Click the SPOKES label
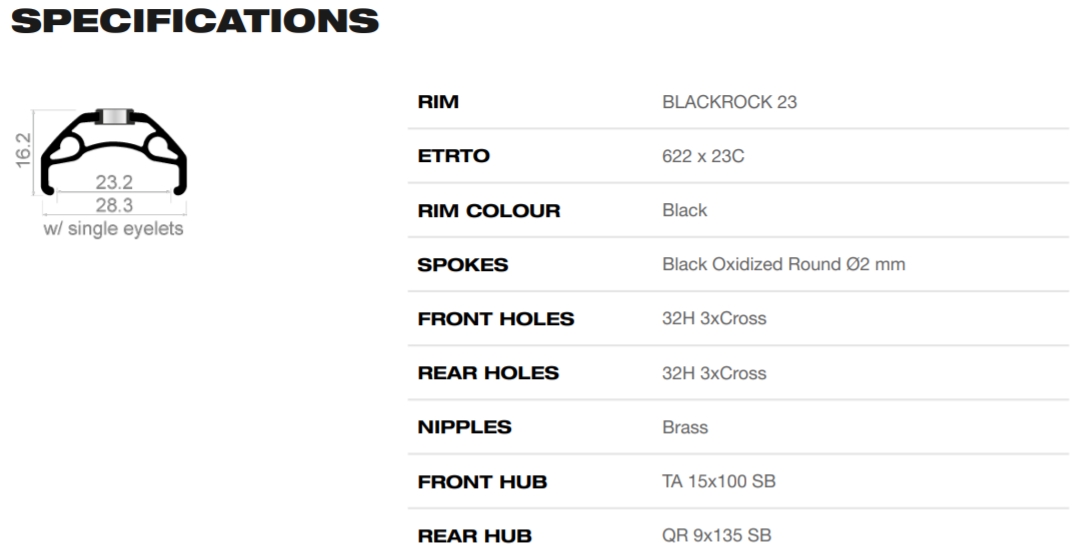The width and height of the screenshot is (1088, 554). pos(462,265)
